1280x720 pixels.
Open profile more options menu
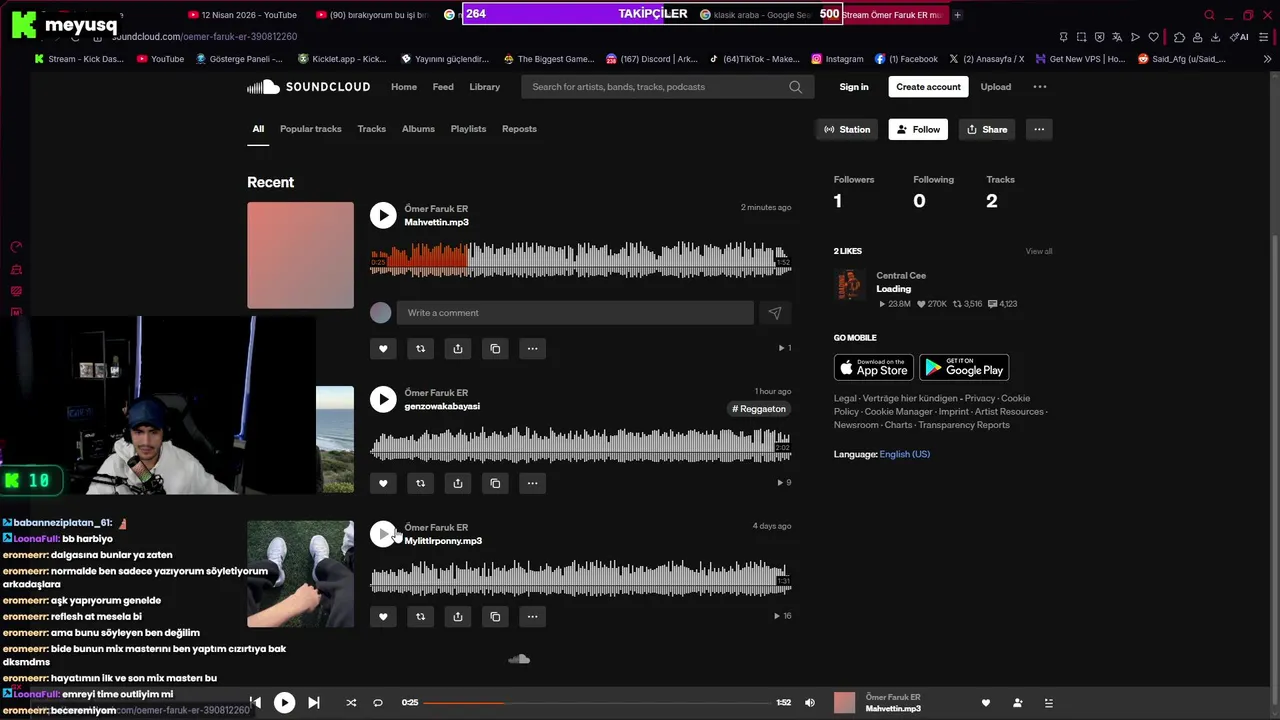(x=1039, y=129)
